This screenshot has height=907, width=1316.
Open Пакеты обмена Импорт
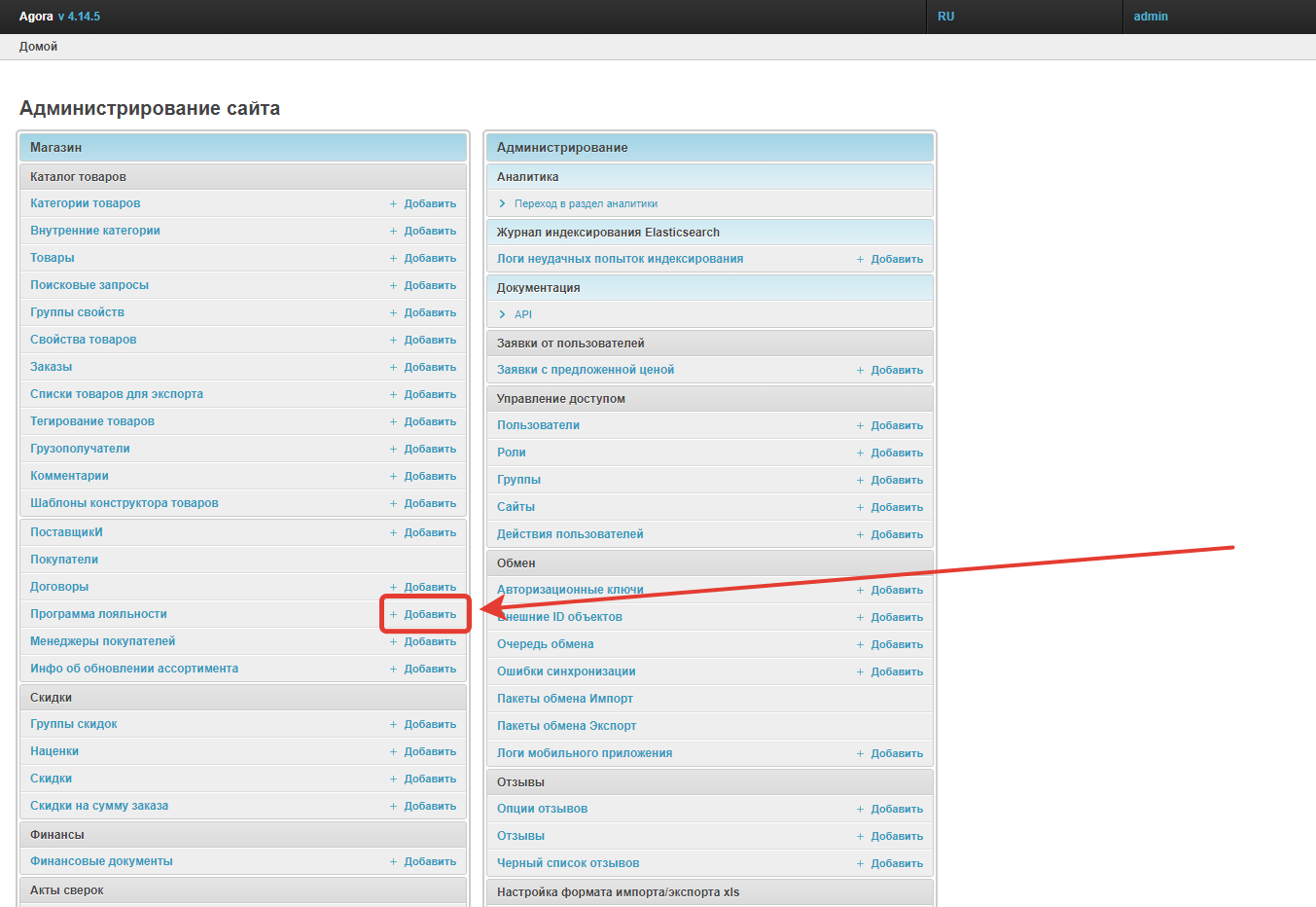(564, 699)
